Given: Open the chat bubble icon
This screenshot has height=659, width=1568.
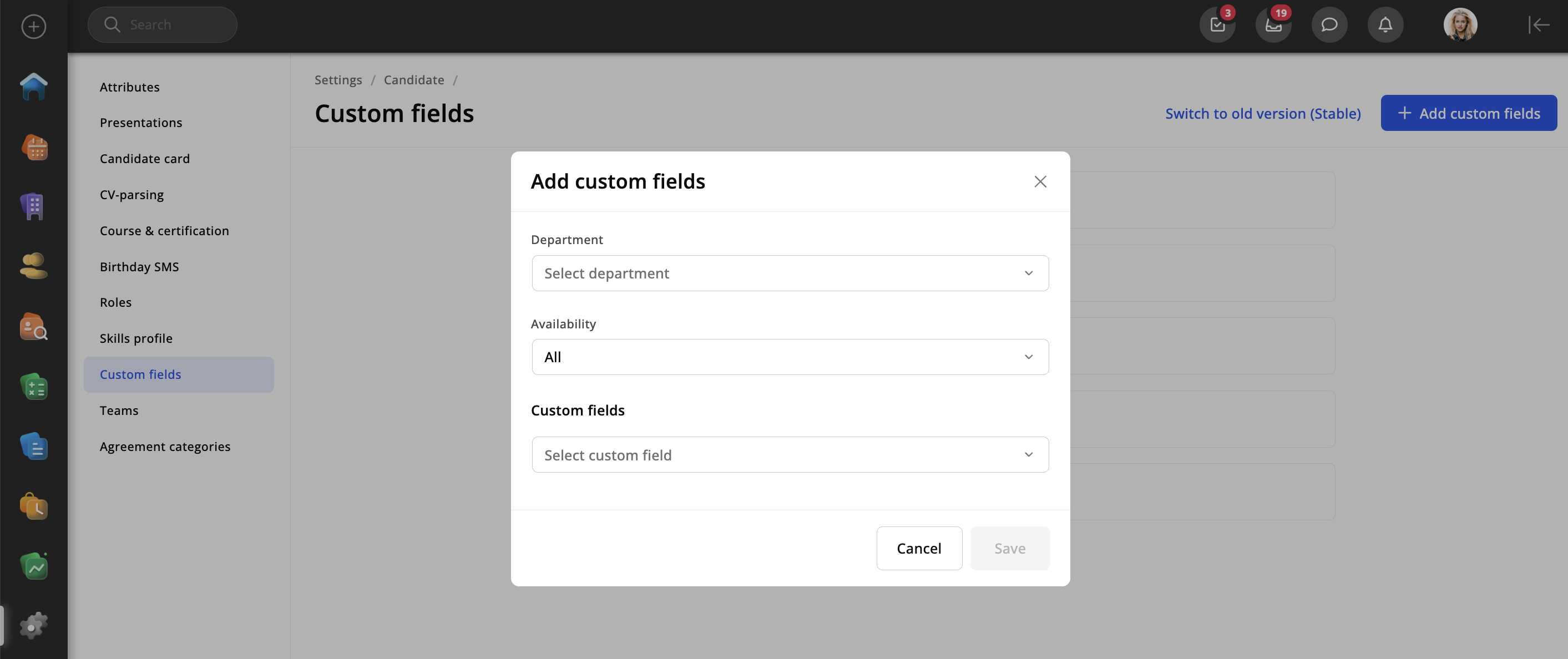Looking at the screenshot, I should (x=1329, y=25).
